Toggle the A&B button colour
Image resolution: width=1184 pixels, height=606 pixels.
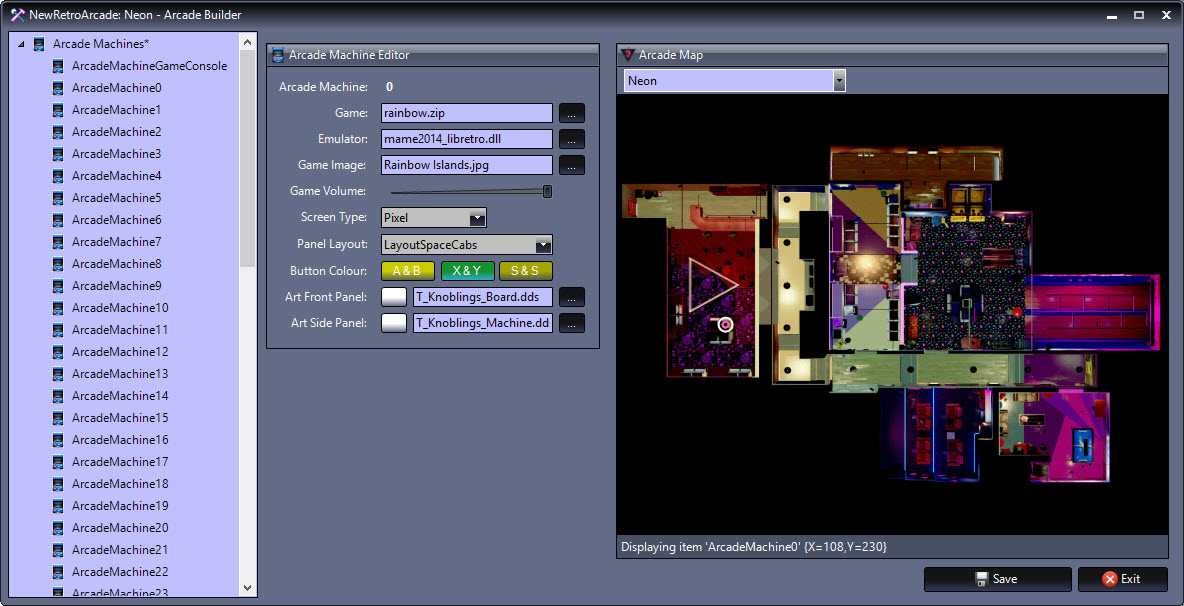407,271
